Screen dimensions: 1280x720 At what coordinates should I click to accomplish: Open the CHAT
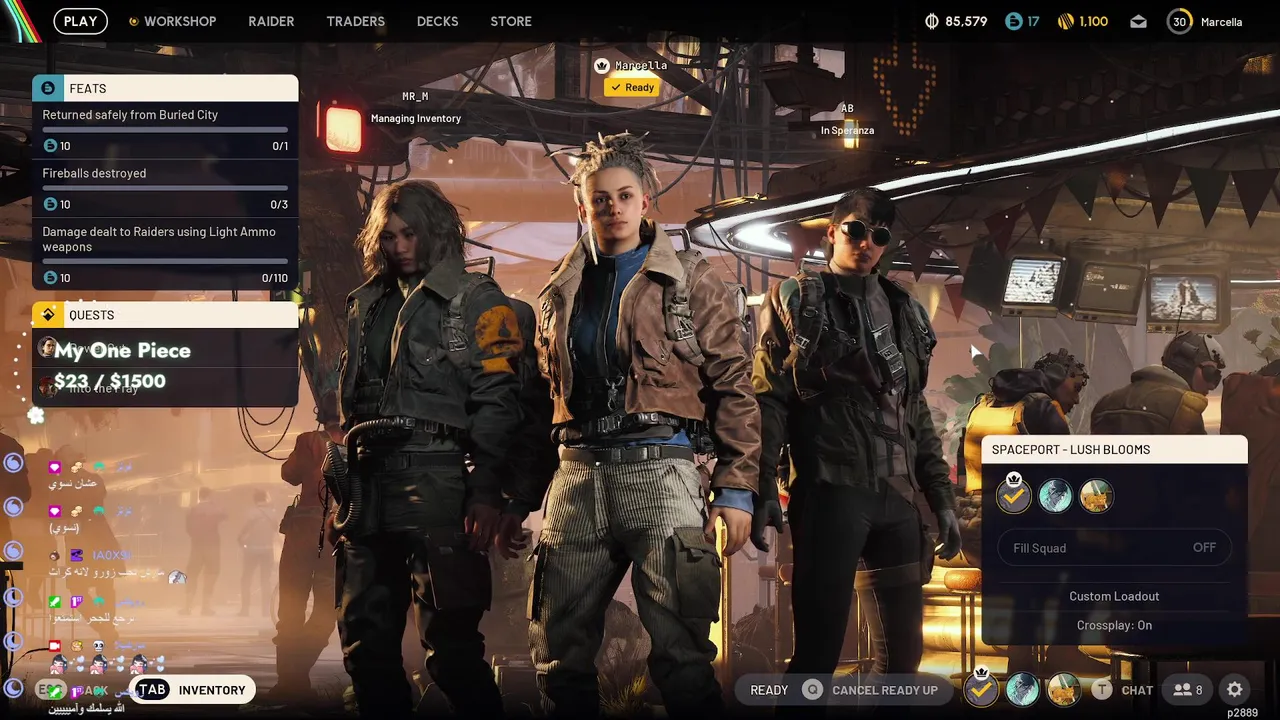point(1137,690)
